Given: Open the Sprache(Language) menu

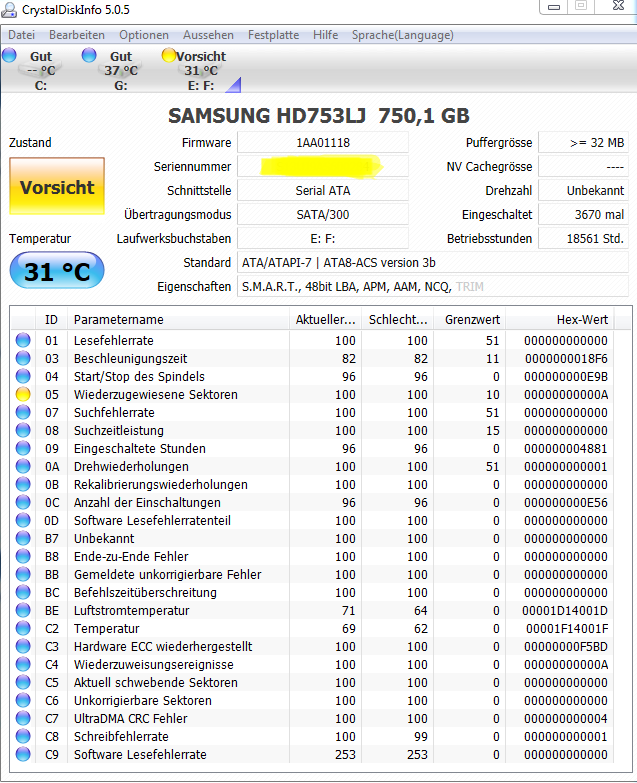Looking at the screenshot, I should [403, 35].
